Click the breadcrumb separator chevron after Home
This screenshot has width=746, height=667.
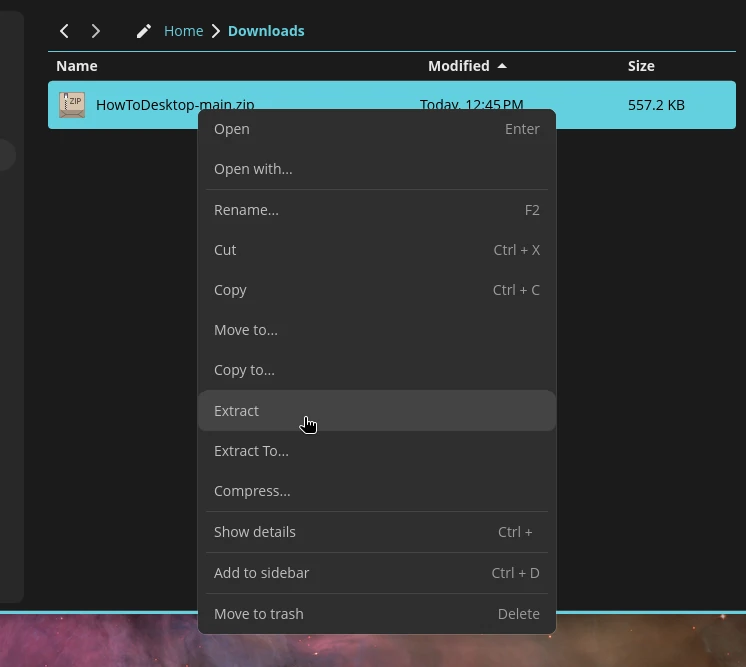216,31
